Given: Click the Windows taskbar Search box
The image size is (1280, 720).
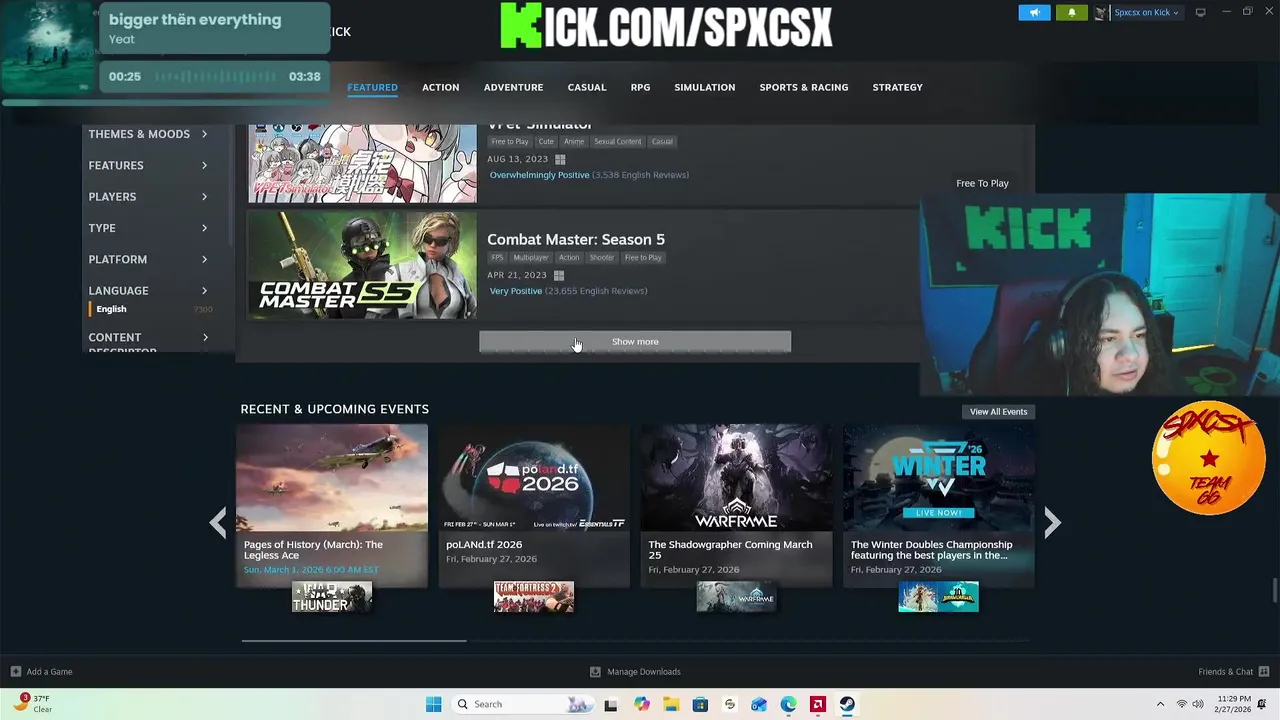Looking at the screenshot, I should pyautogui.click(x=521, y=704).
